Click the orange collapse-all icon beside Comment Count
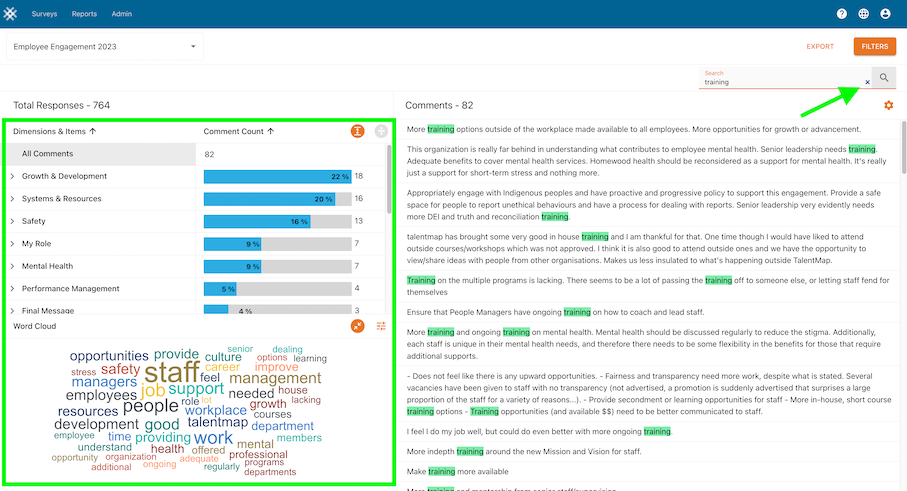 pos(357,131)
